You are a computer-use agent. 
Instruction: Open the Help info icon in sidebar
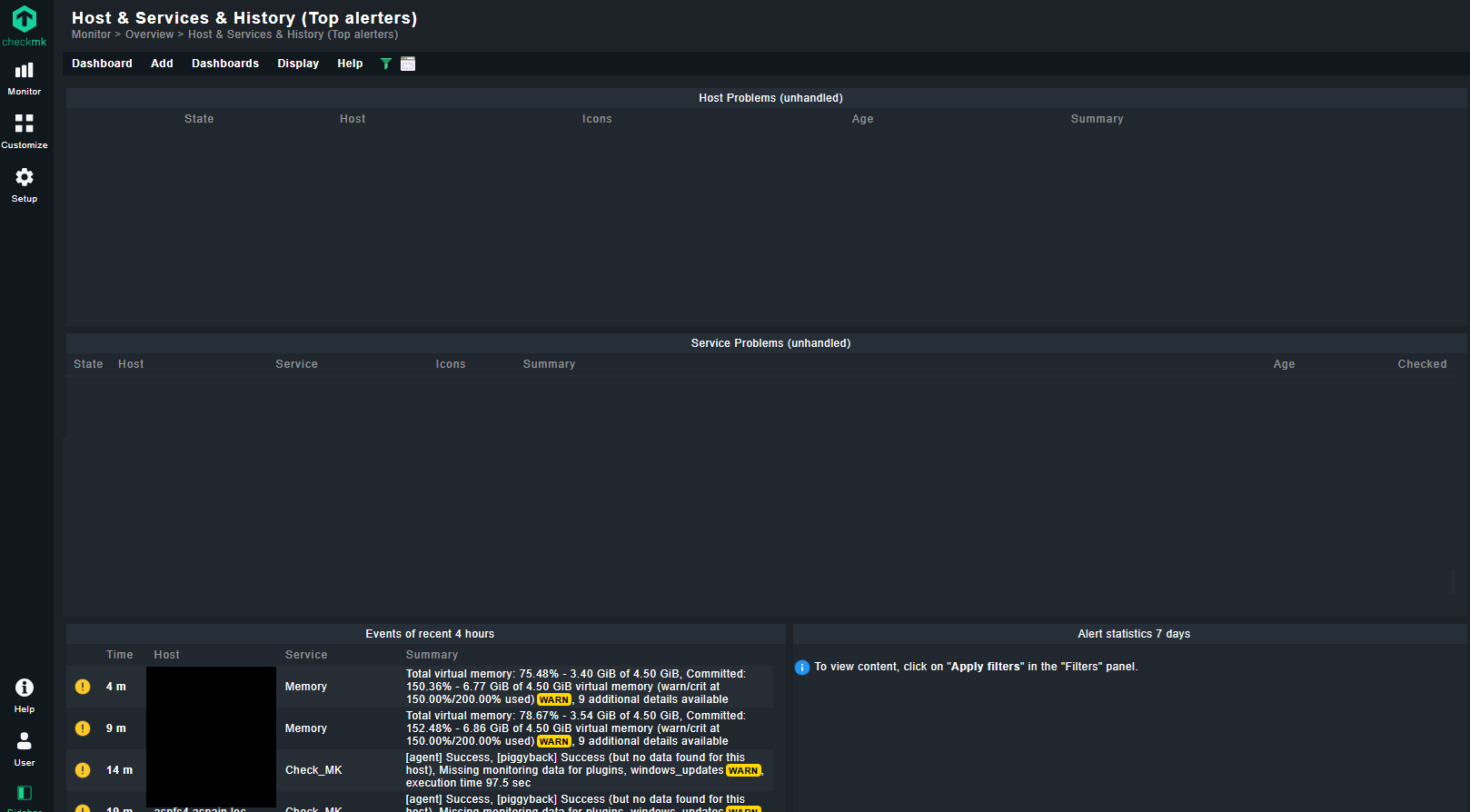point(25,695)
